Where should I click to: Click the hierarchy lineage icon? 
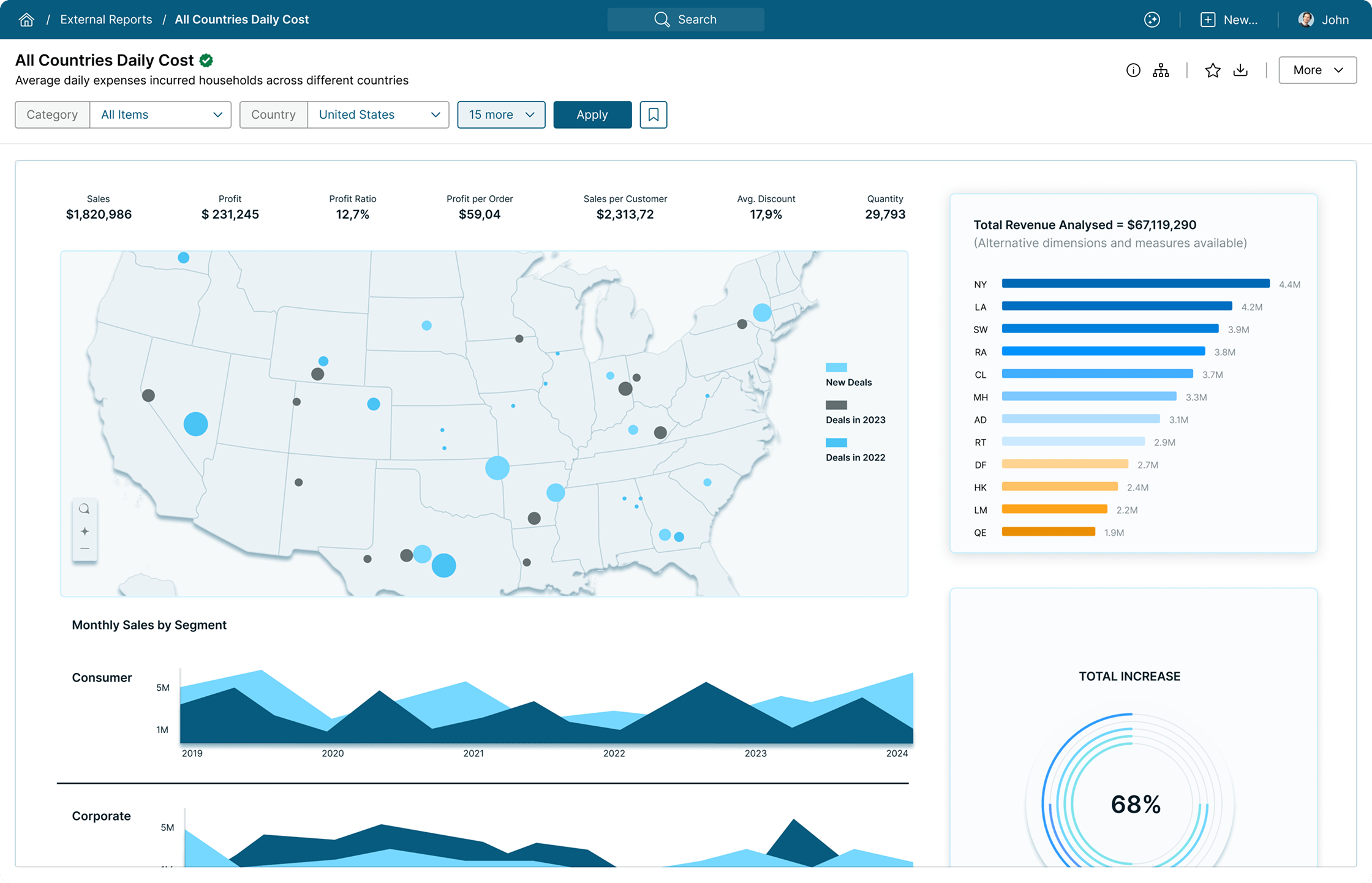click(1161, 70)
